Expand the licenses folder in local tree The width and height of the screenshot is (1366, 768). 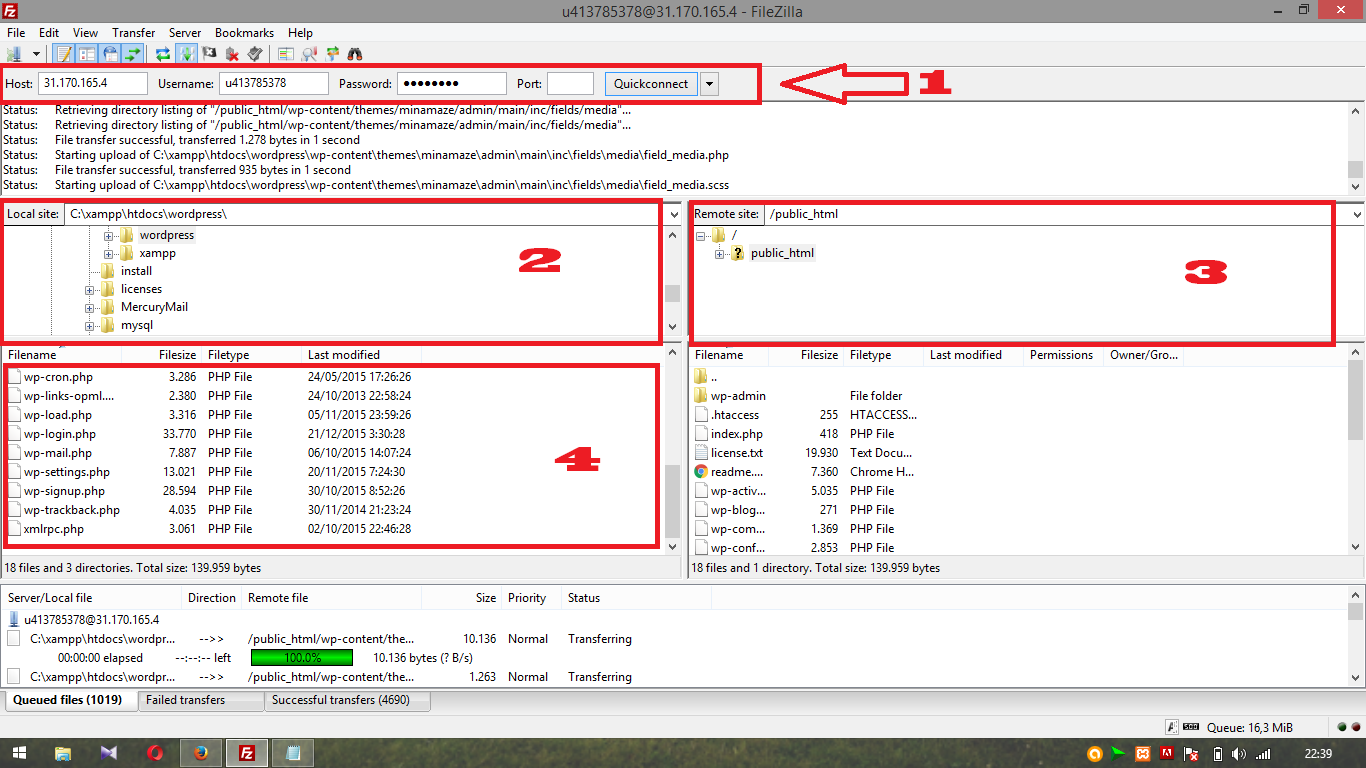tap(91, 289)
